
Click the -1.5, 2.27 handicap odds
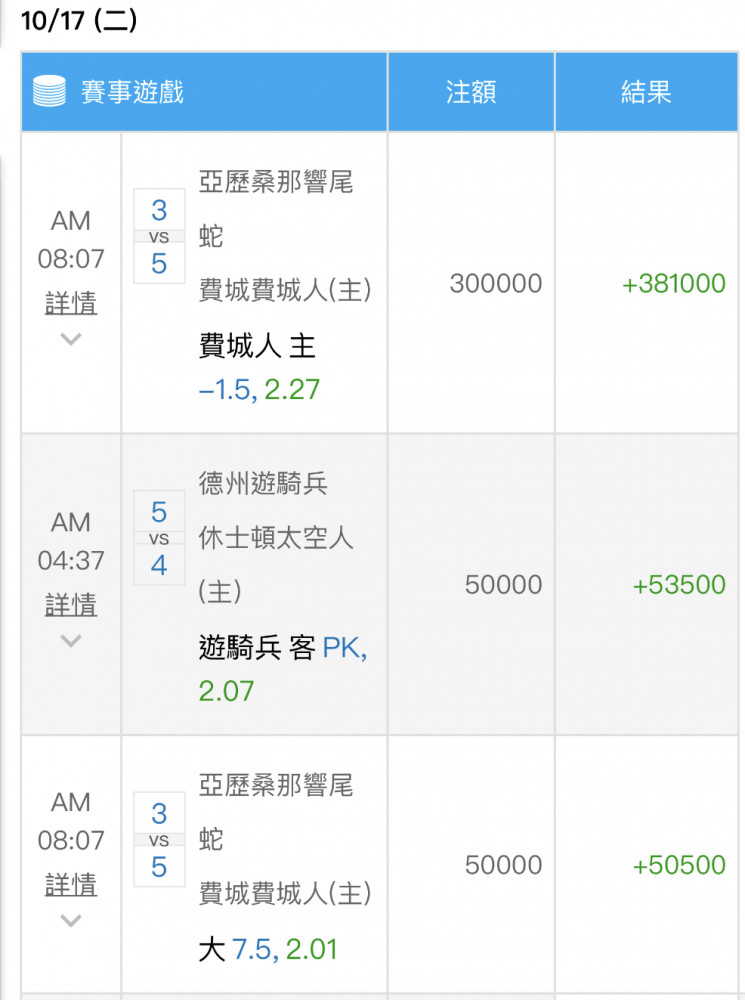(x=259, y=389)
